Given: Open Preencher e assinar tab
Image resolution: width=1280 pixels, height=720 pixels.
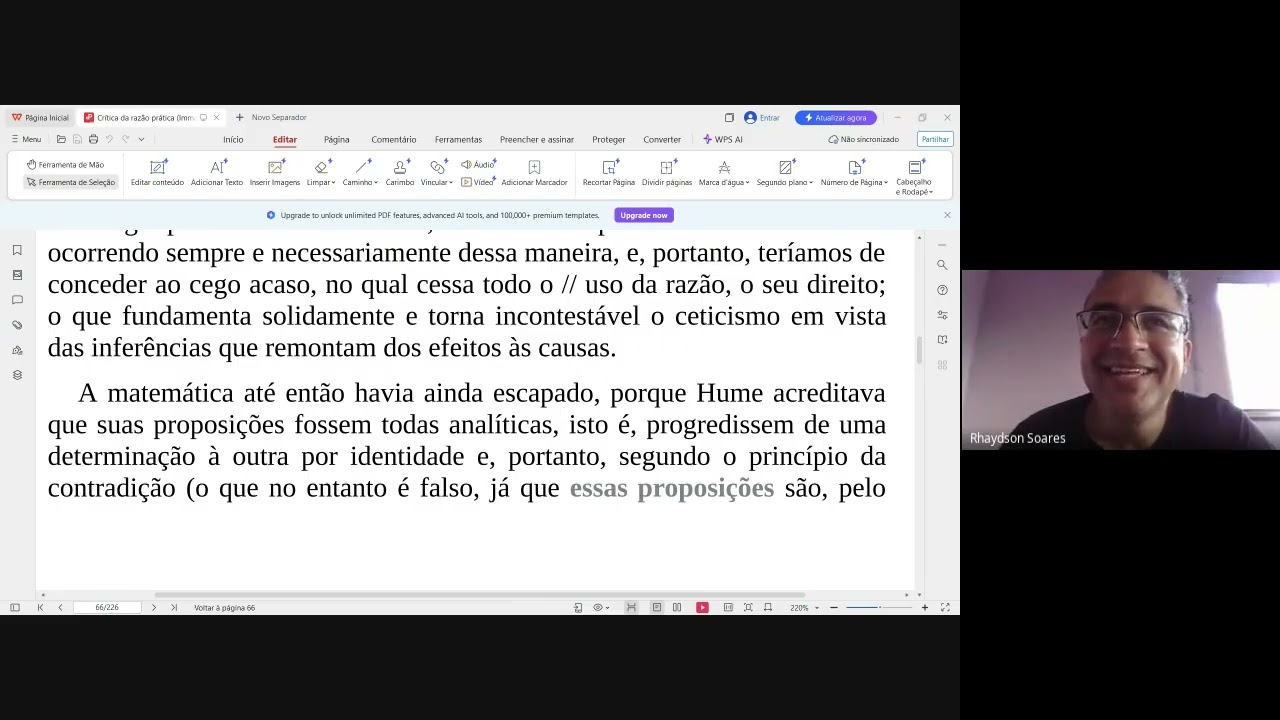Looking at the screenshot, I should coord(537,139).
